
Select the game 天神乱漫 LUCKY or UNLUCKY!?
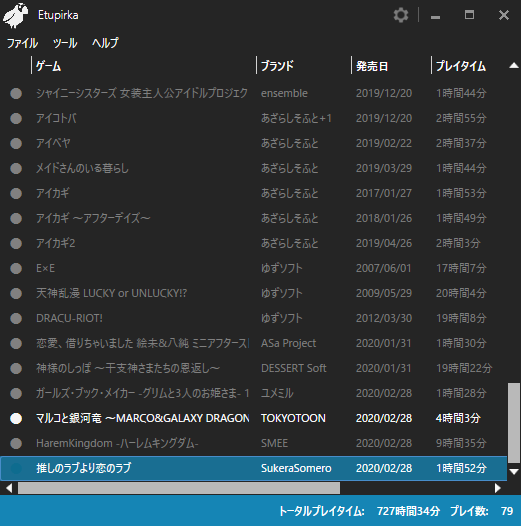point(111,294)
